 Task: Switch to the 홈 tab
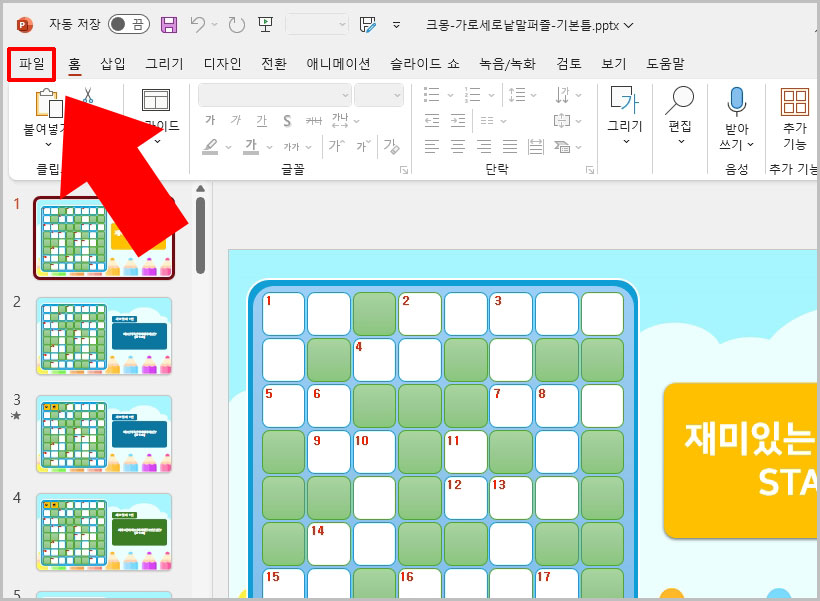(74, 64)
